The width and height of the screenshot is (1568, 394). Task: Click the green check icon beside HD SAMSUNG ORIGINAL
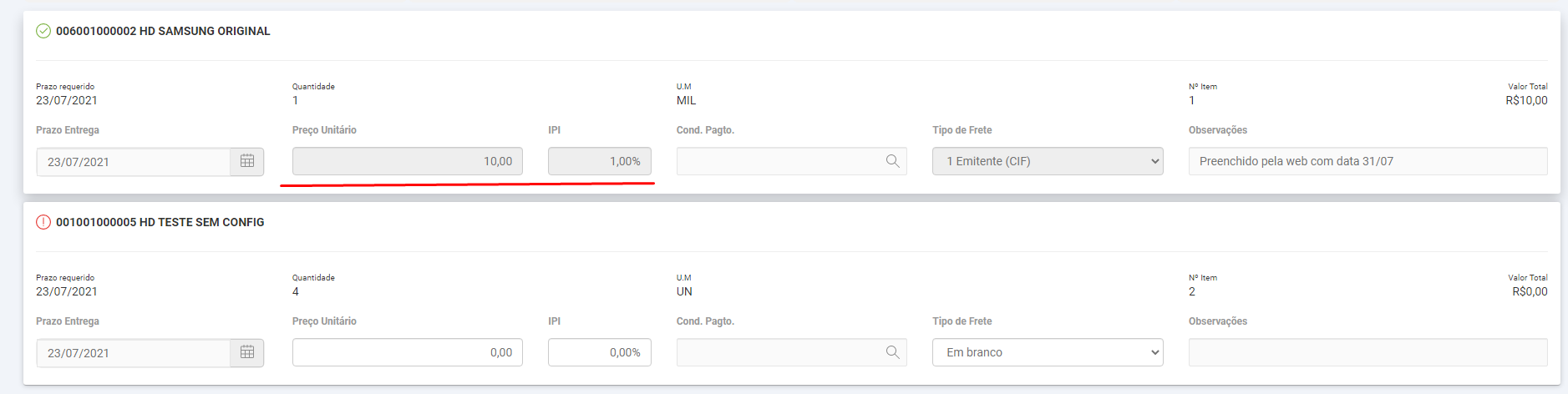43,31
